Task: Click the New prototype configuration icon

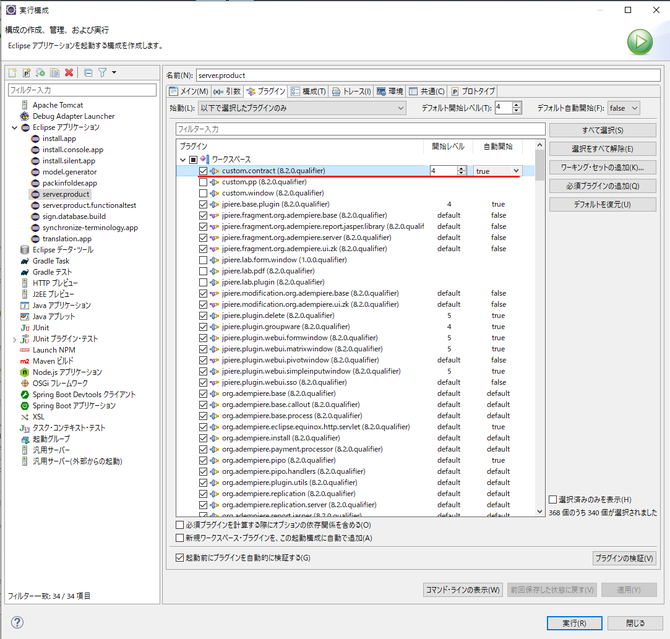Action: click(x=26, y=73)
